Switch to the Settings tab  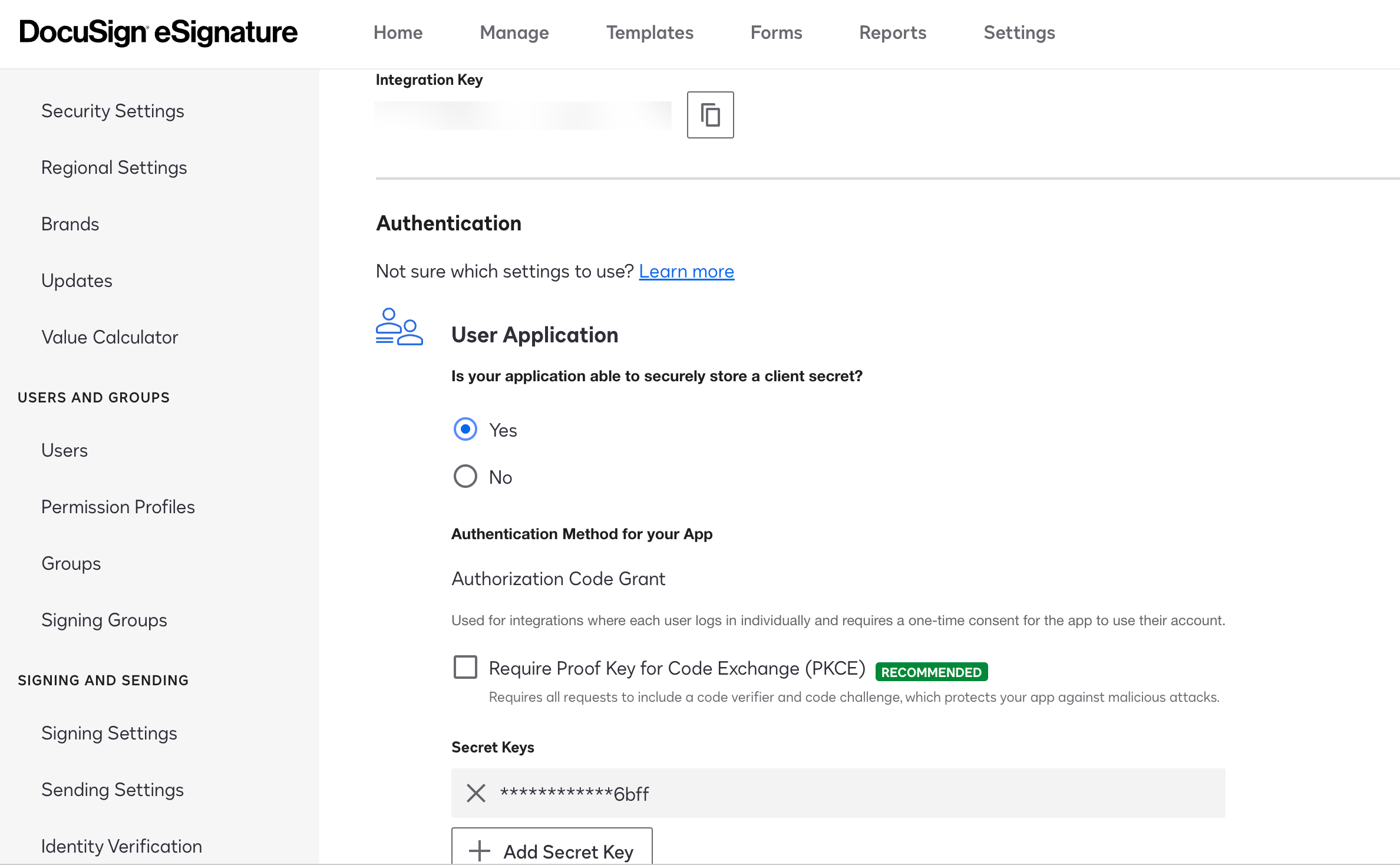pos(1019,32)
